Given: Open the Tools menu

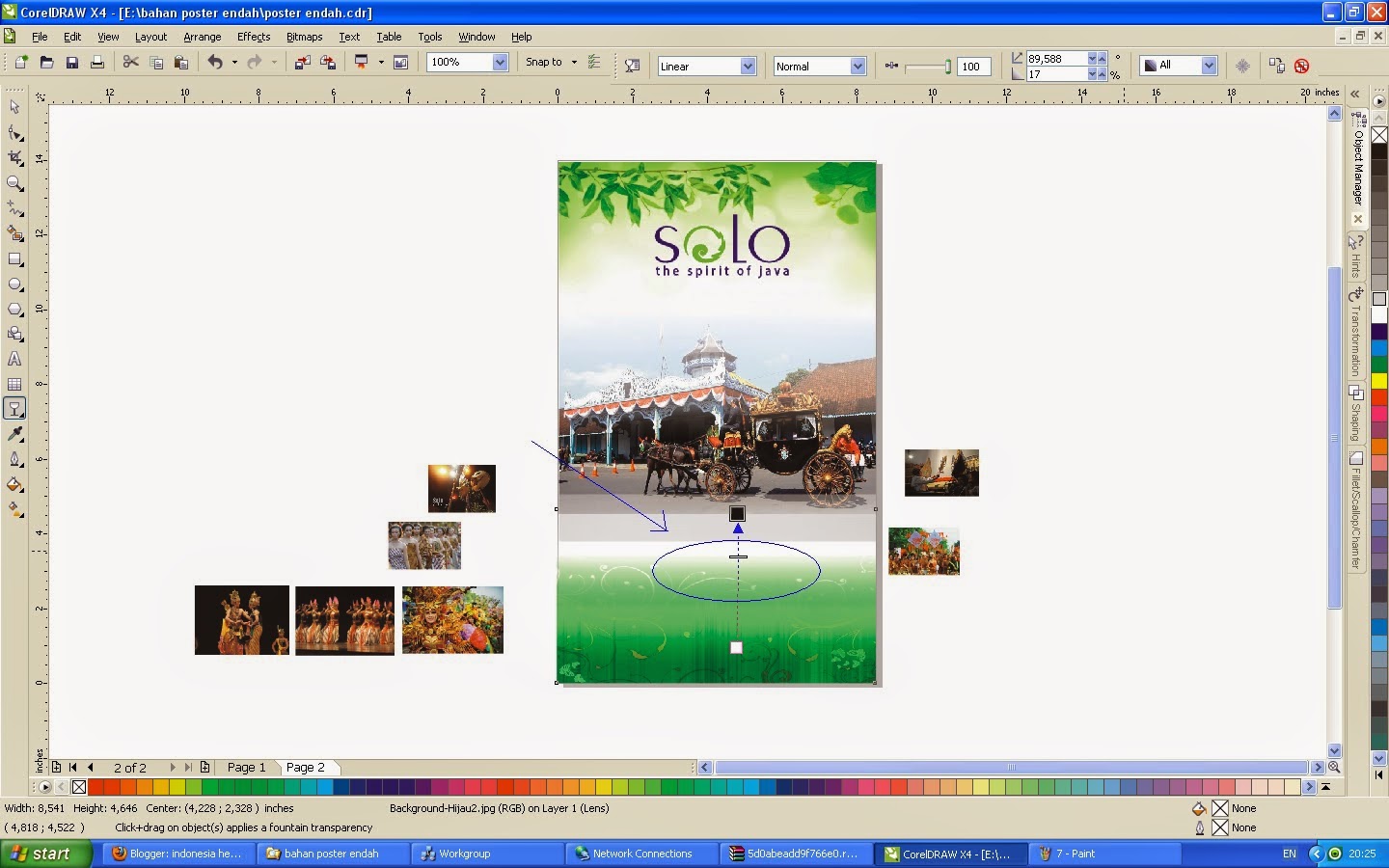Looking at the screenshot, I should point(430,37).
